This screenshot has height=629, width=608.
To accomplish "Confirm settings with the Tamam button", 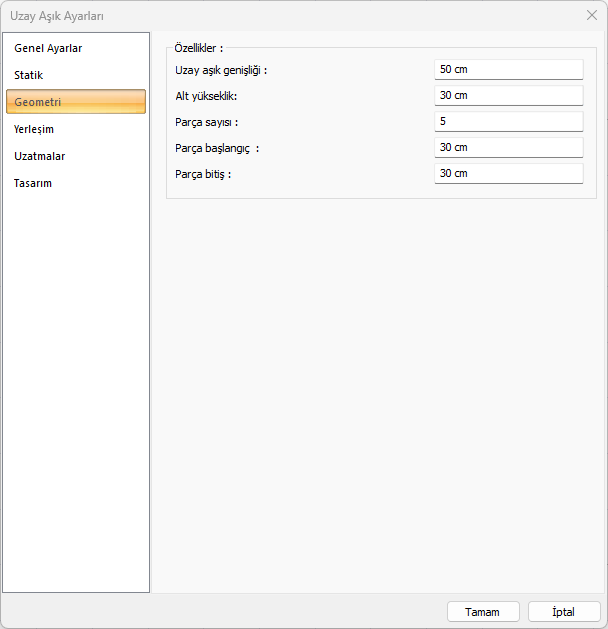I will [x=483, y=612].
